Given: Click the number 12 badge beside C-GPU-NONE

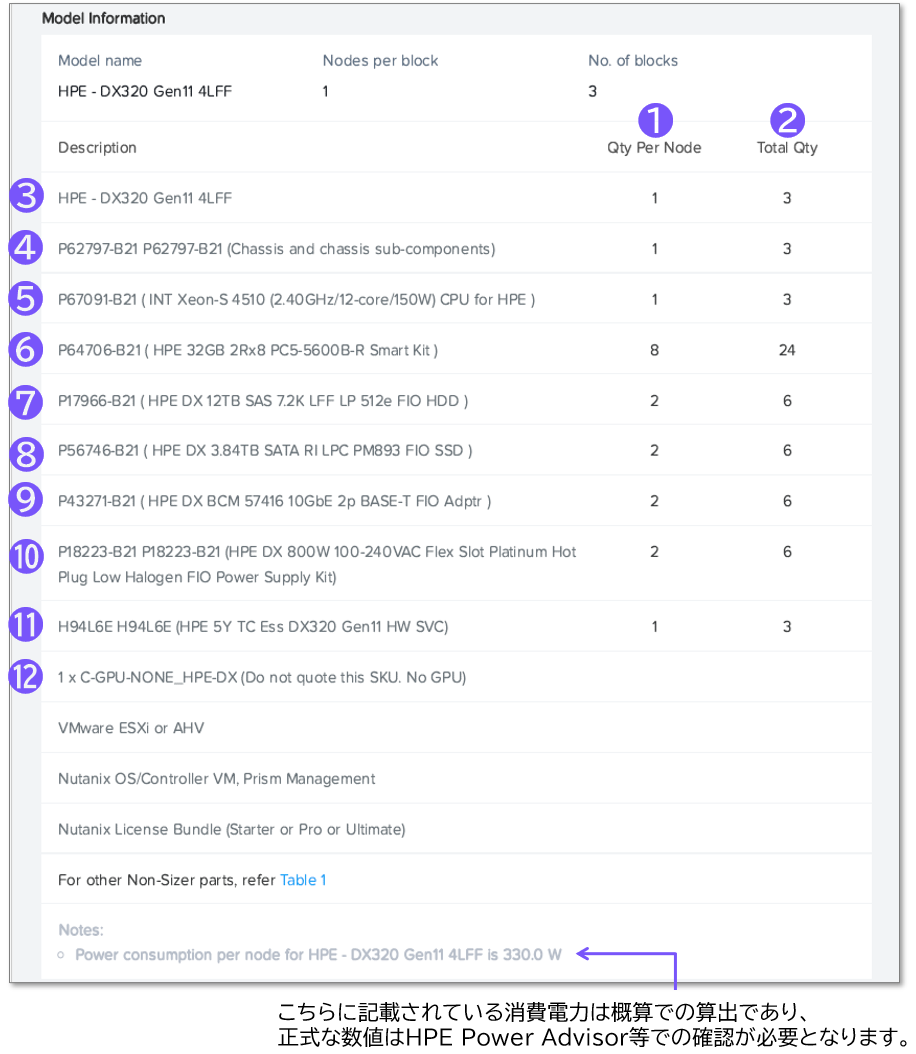Looking at the screenshot, I should point(26,676).
